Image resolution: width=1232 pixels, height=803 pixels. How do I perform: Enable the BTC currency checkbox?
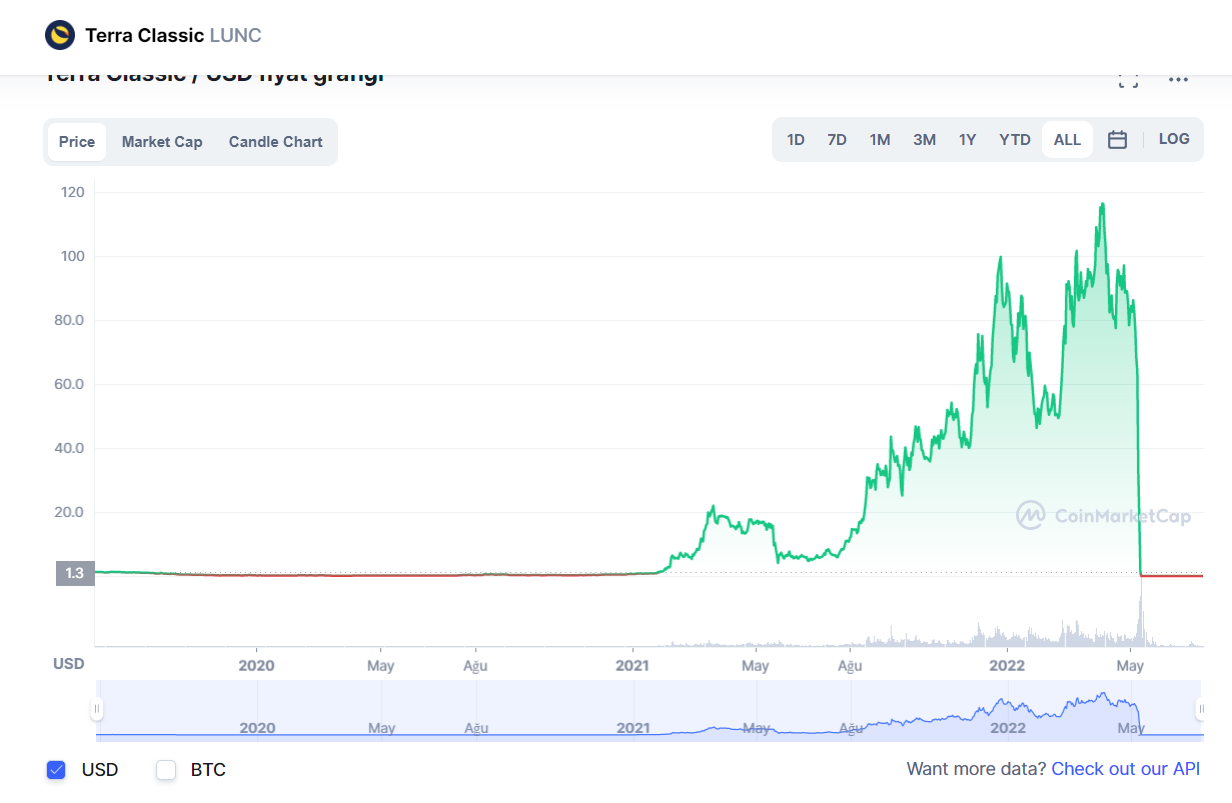coord(166,770)
